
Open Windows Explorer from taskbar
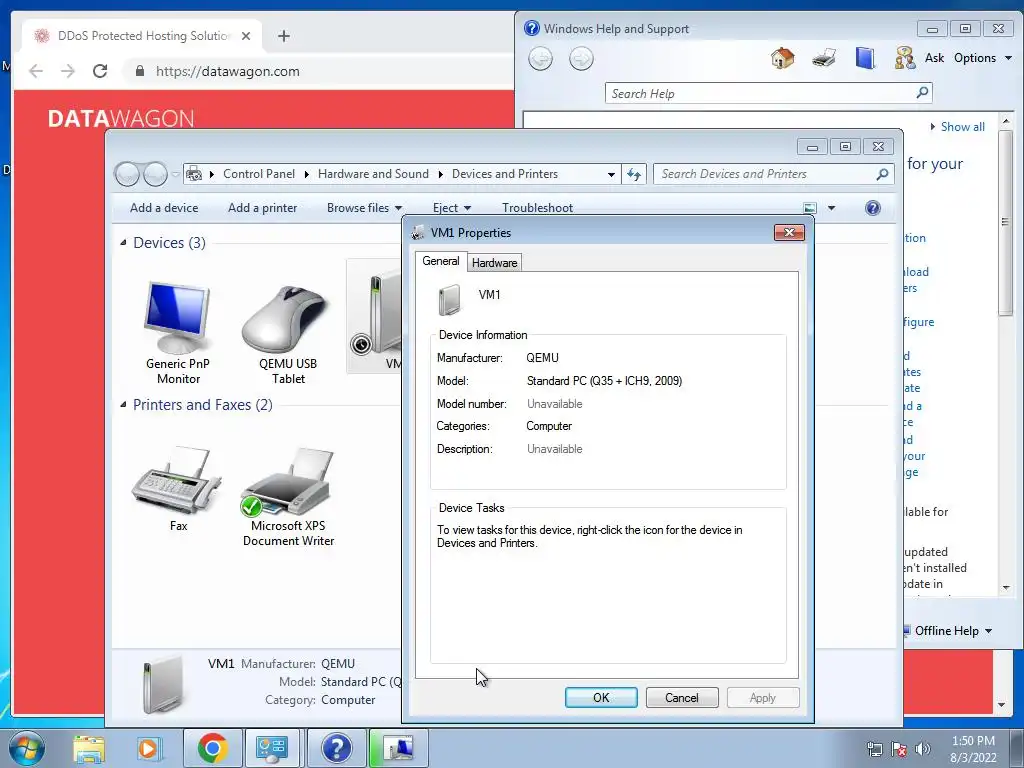(x=89, y=748)
